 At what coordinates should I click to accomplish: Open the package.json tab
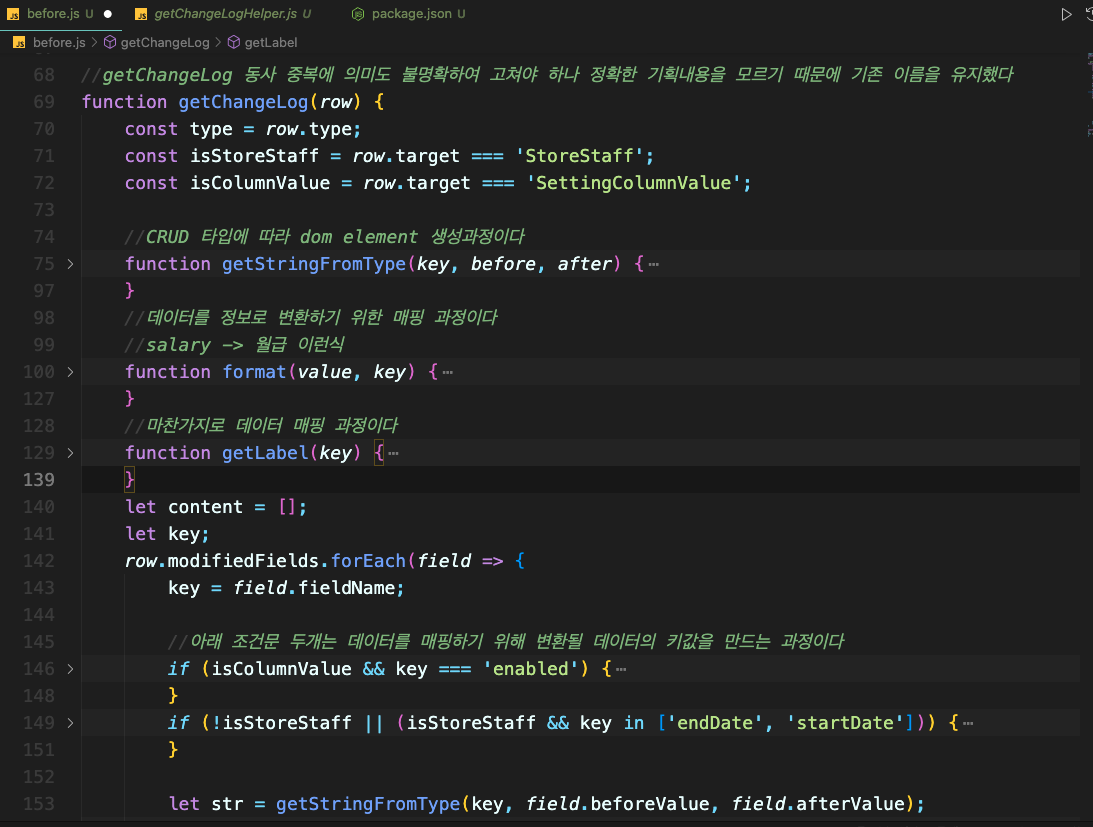coord(411,14)
